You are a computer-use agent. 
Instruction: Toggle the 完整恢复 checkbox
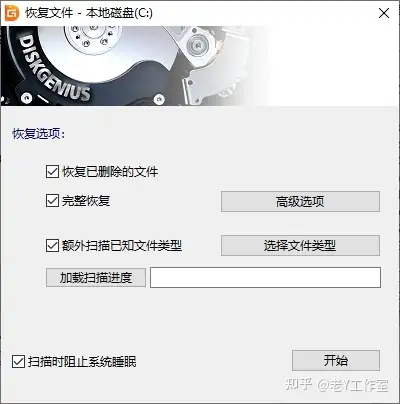point(52,201)
